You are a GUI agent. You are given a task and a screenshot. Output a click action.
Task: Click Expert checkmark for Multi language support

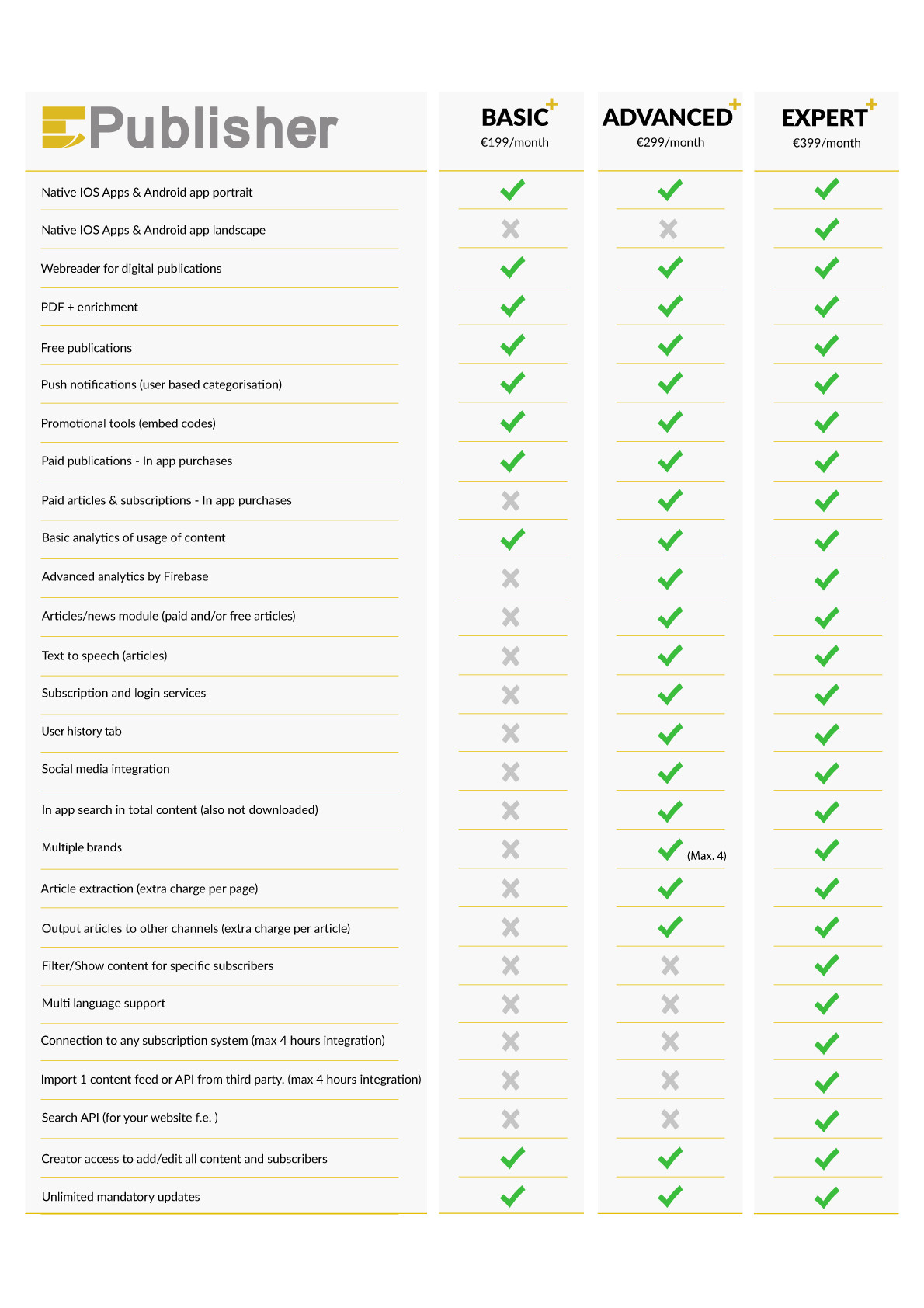pyautogui.click(x=827, y=1004)
